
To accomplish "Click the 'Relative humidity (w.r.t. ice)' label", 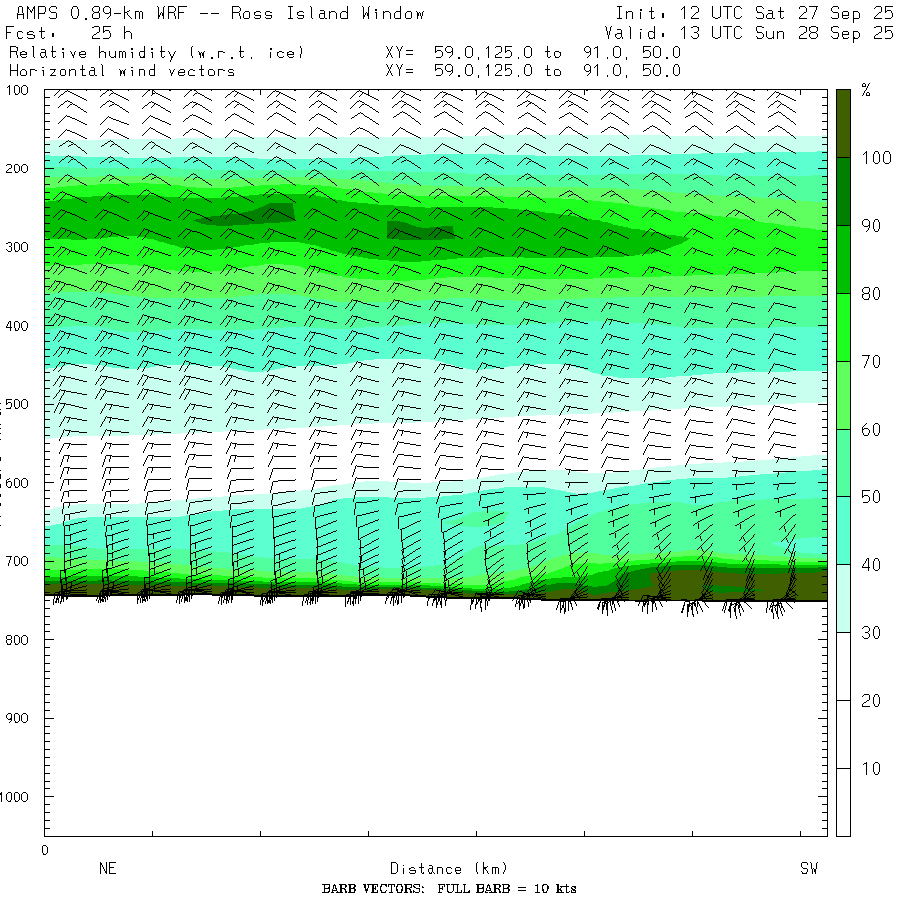I will tap(156, 53).
